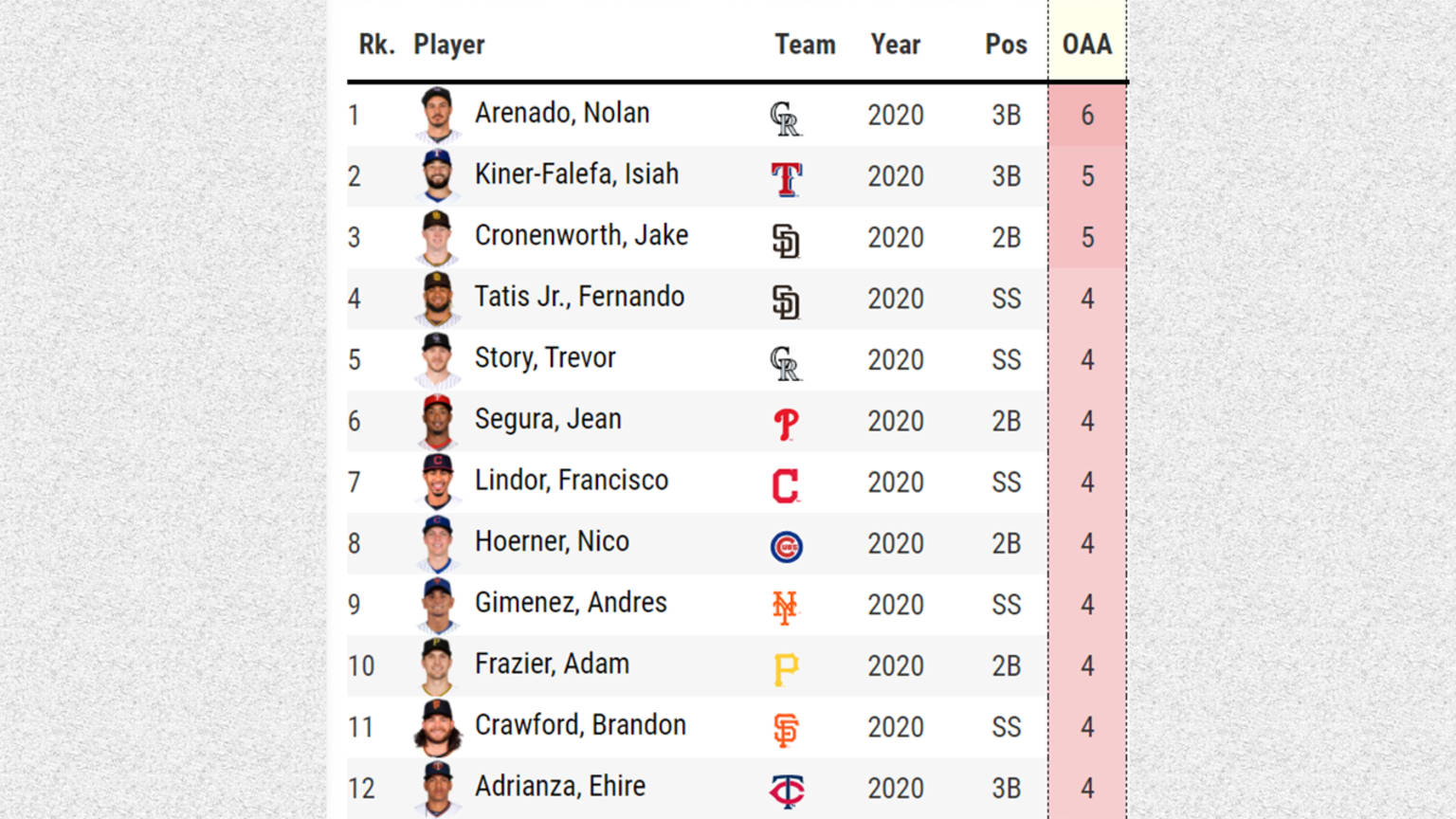Click the Cleveland team logo
This screenshot has height=819, width=1456.
pyautogui.click(x=786, y=485)
